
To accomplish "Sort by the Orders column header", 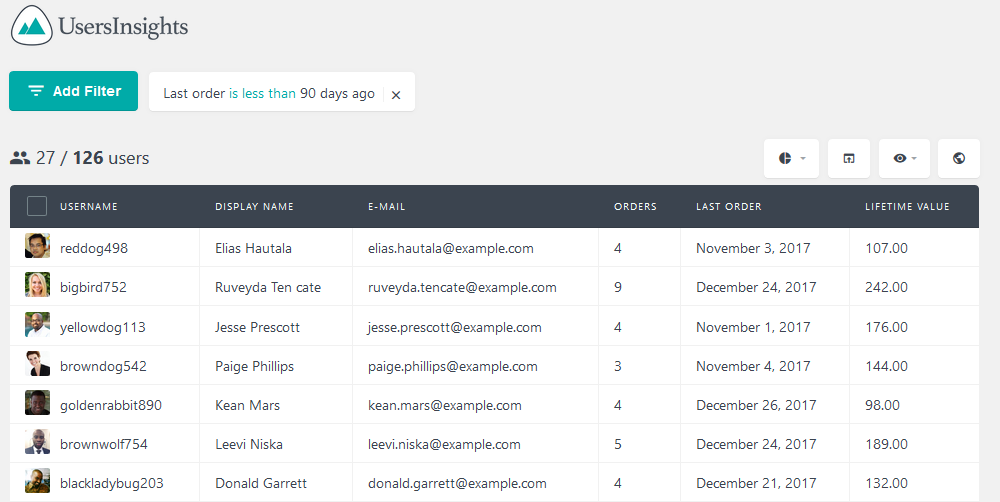I will [635, 207].
